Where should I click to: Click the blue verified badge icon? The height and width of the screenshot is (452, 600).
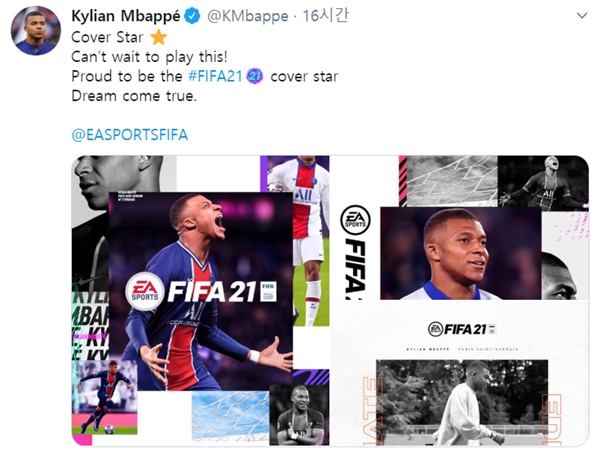coord(192,16)
